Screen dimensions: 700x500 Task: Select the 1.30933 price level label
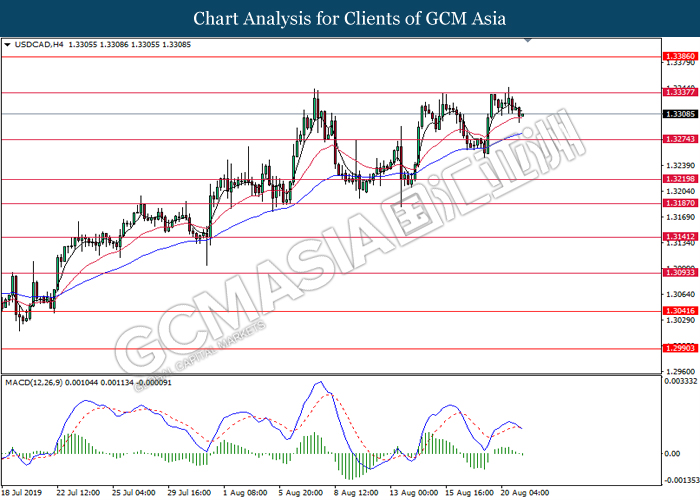pyautogui.click(x=680, y=272)
